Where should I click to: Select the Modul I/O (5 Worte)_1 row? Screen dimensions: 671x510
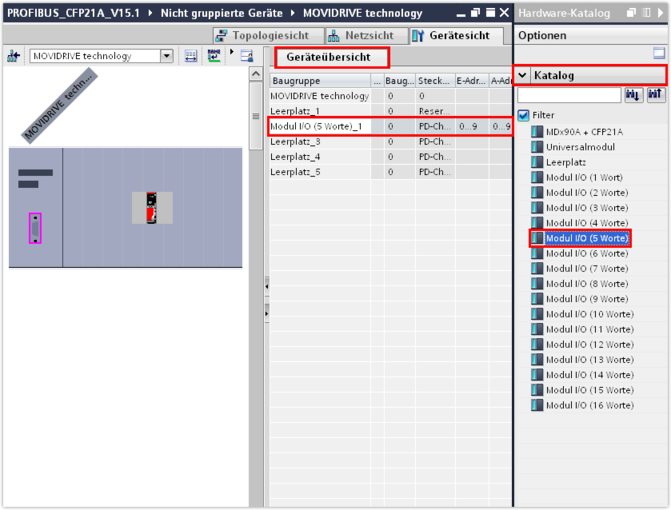(x=315, y=126)
